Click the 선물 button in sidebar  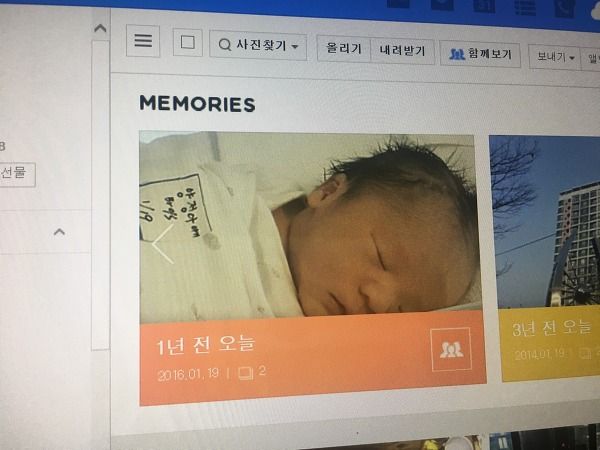pyautogui.click(x=17, y=174)
